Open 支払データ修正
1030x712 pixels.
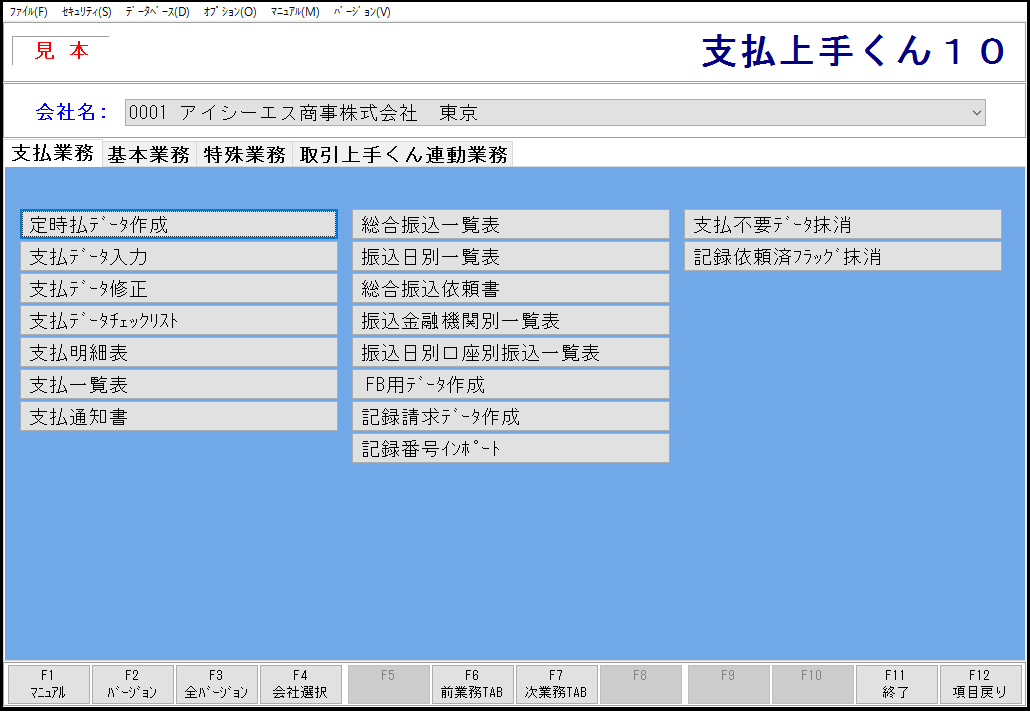pyautogui.click(x=179, y=288)
